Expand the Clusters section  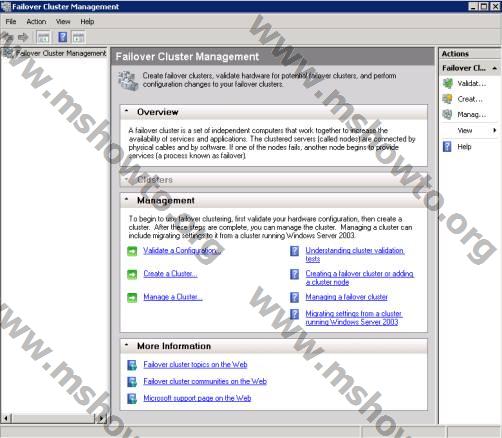pyautogui.click(x=126, y=179)
